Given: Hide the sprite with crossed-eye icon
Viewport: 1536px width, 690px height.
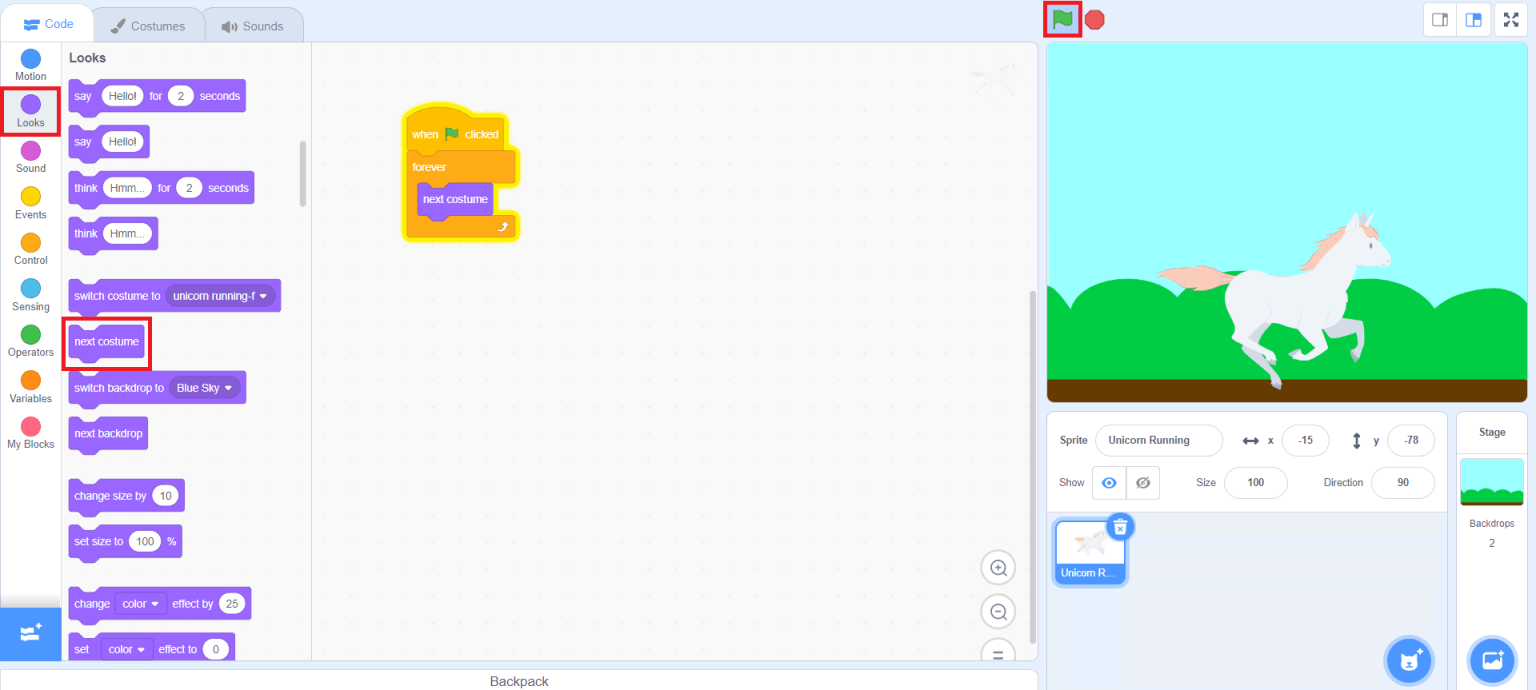Looking at the screenshot, I should pos(1143,482).
